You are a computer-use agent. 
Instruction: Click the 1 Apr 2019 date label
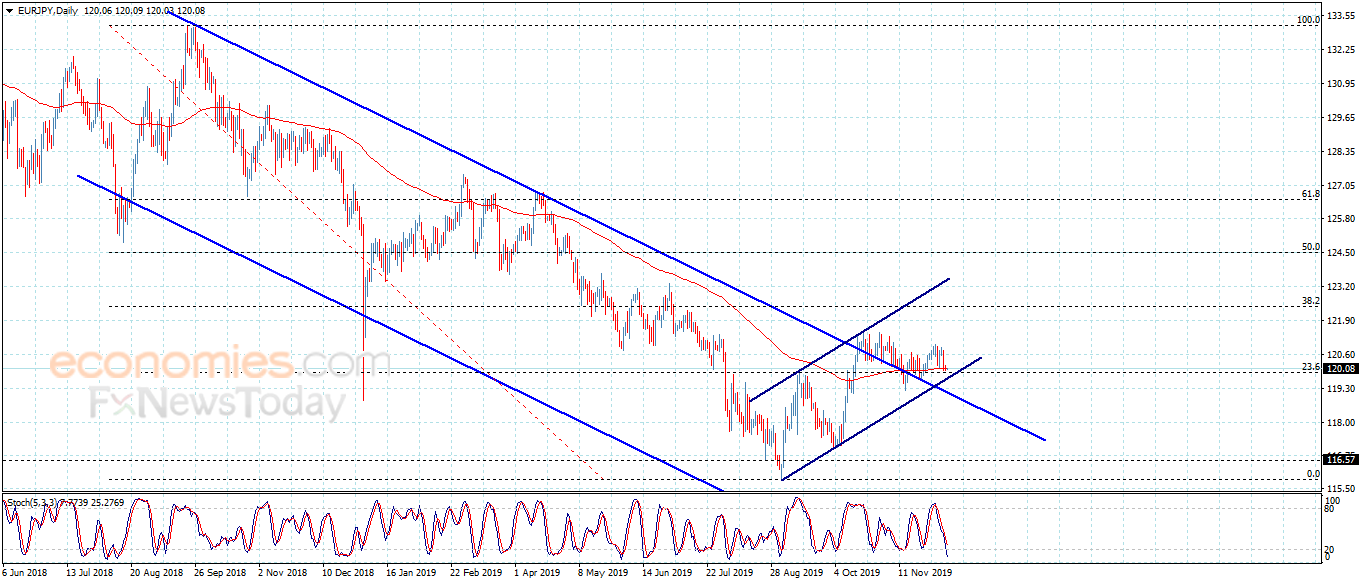point(539,574)
